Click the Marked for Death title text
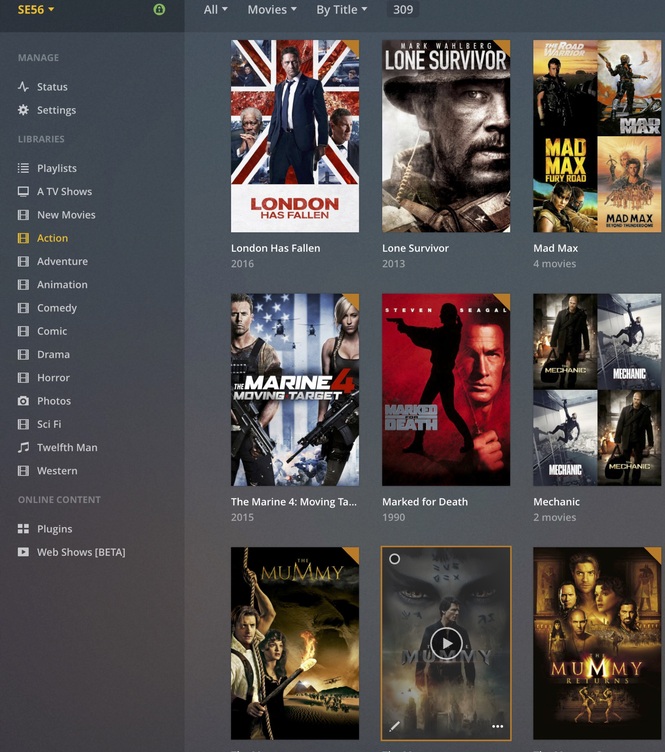 click(425, 502)
